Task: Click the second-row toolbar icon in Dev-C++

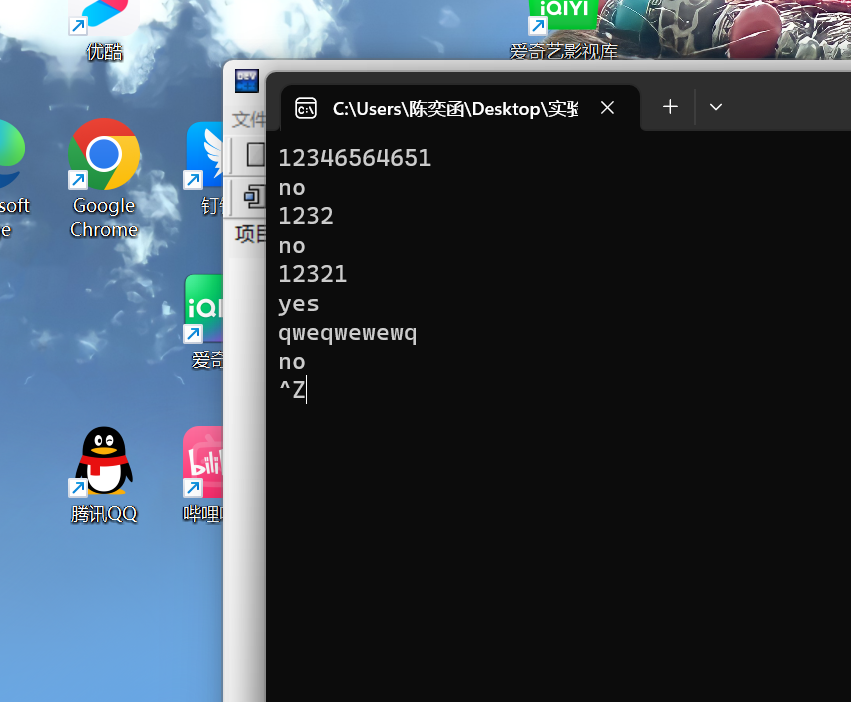Action: pos(254,197)
